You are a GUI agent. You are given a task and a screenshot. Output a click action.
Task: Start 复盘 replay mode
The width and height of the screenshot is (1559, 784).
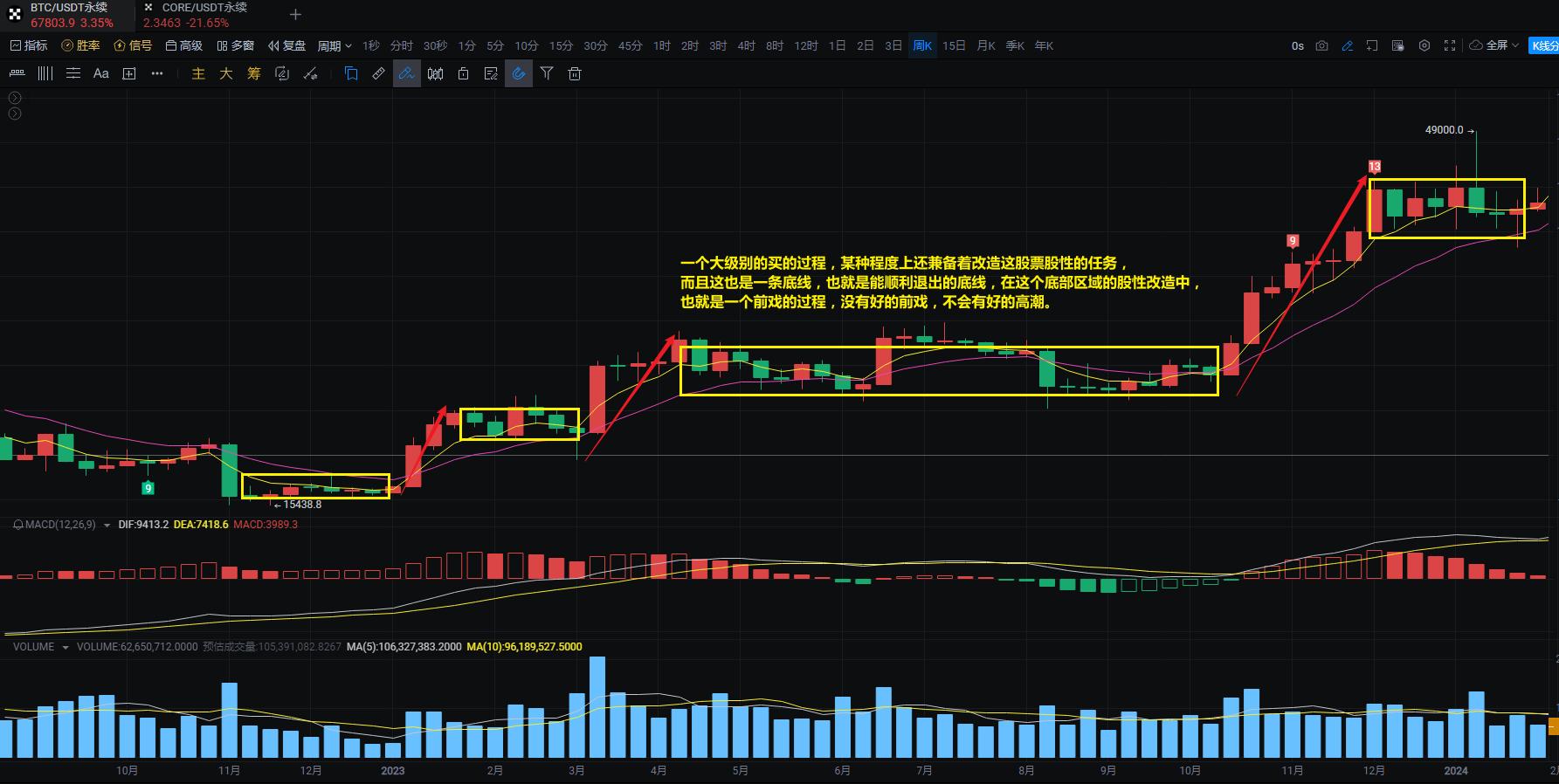pyautogui.click(x=287, y=45)
